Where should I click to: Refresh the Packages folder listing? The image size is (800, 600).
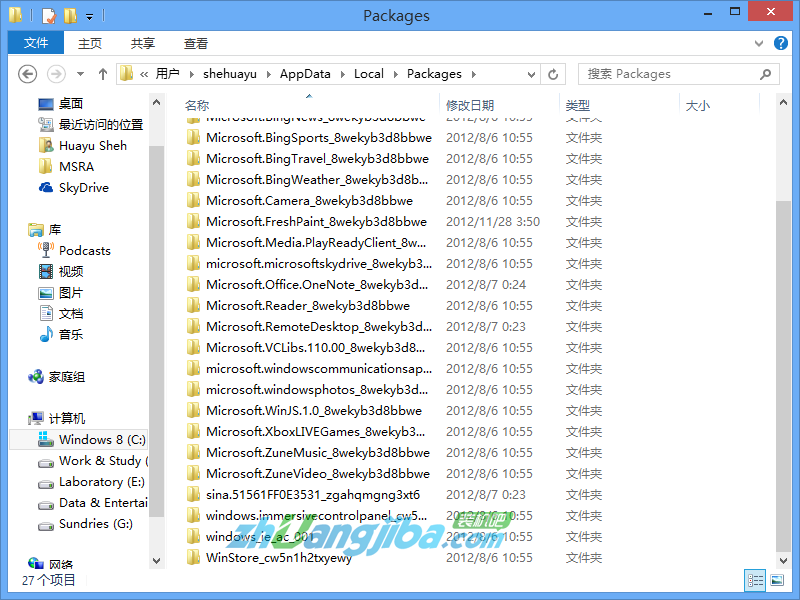[553, 74]
